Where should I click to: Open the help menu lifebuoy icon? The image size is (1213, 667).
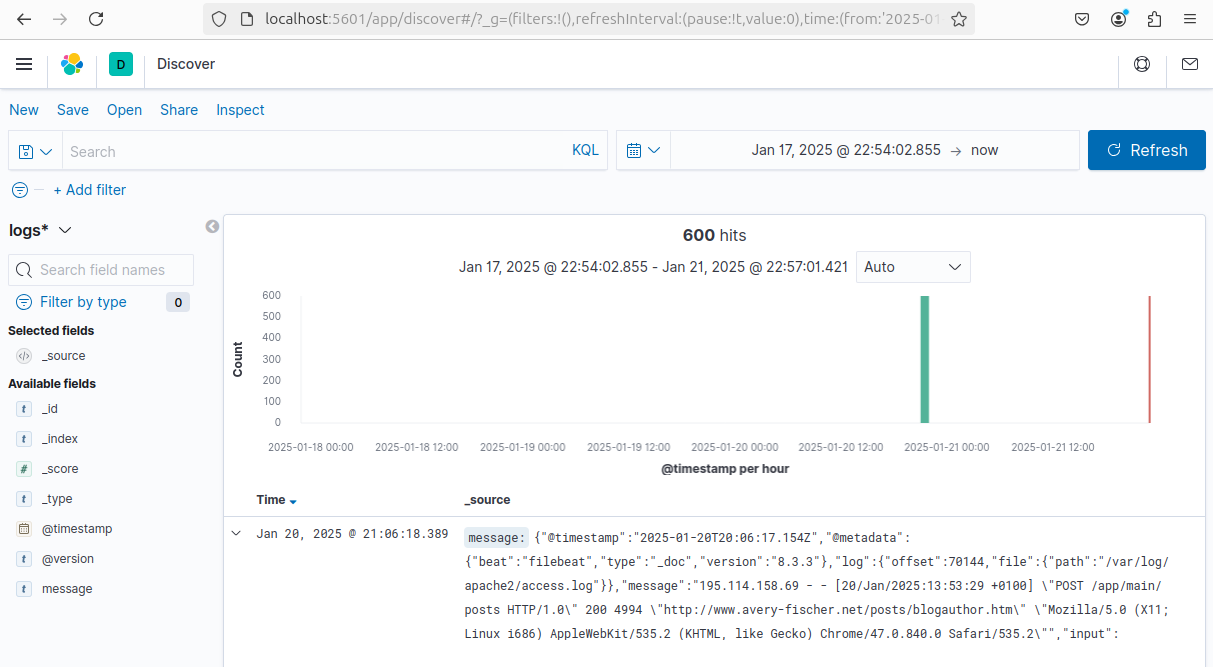click(x=1141, y=64)
